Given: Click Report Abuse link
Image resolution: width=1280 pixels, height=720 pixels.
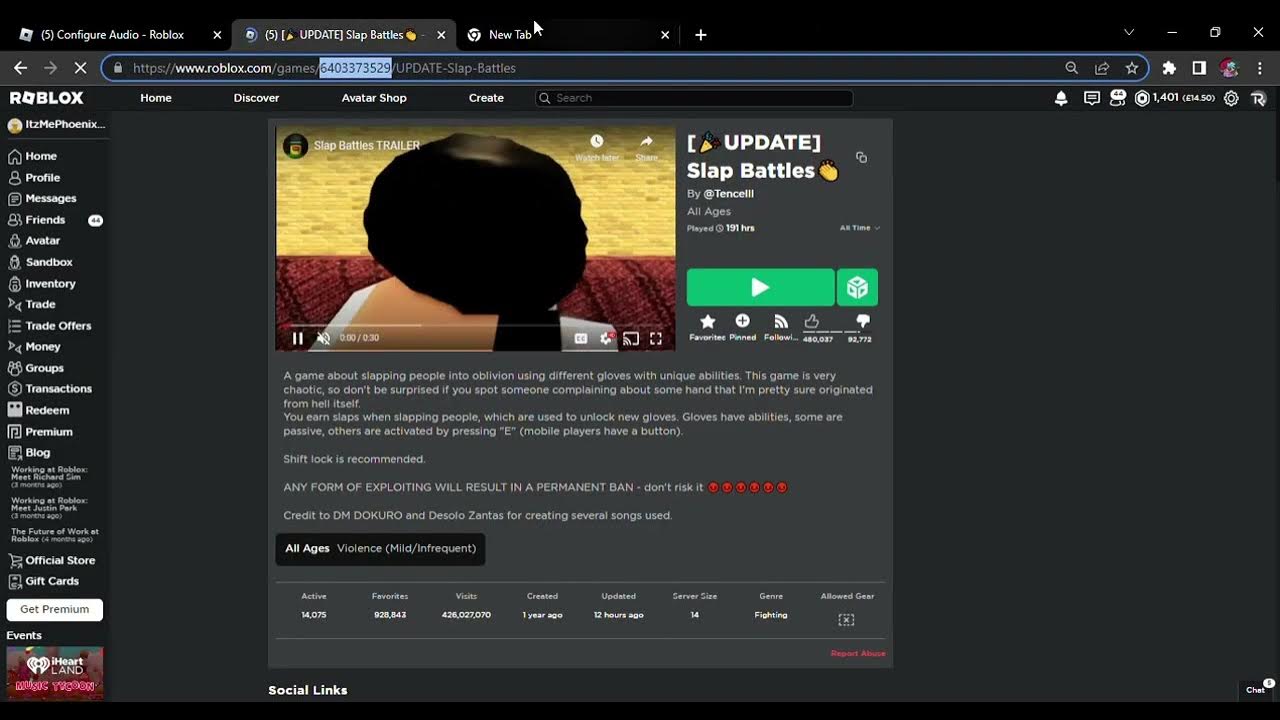Looking at the screenshot, I should pos(858,654).
